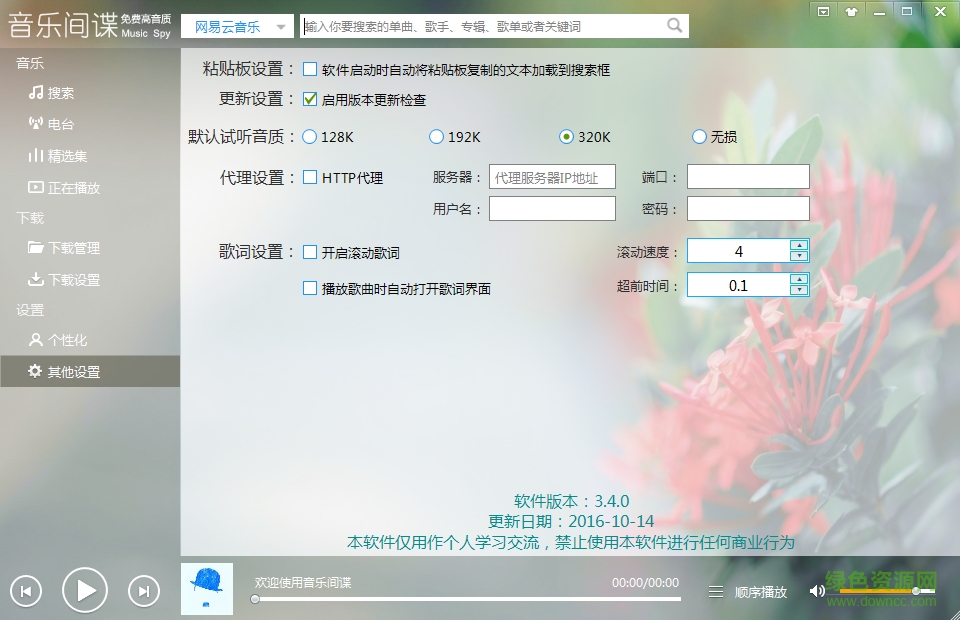Switch to 个性化 personalization settings
This screenshot has height=620, width=960.
(x=65, y=340)
